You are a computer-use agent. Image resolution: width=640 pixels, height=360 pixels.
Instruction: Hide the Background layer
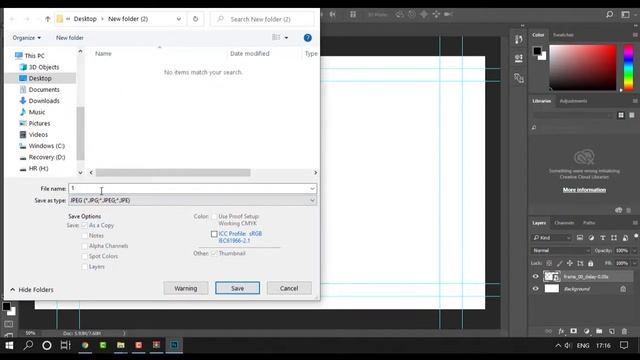click(536, 289)
